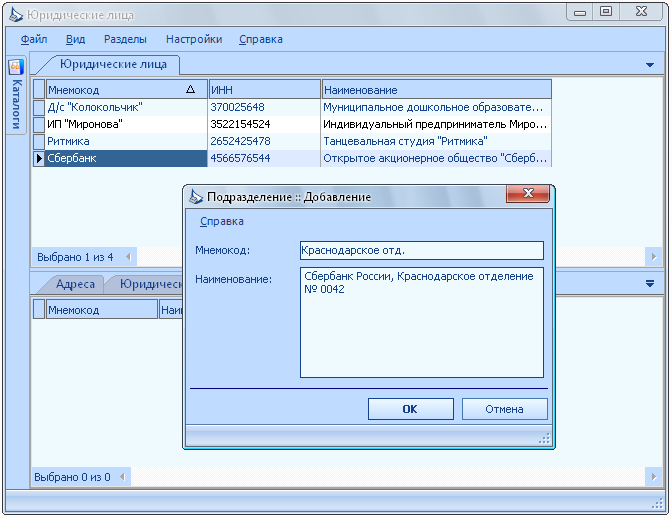Click into the Наименование text area
672x518 pixels.
(x=422, y=322)
